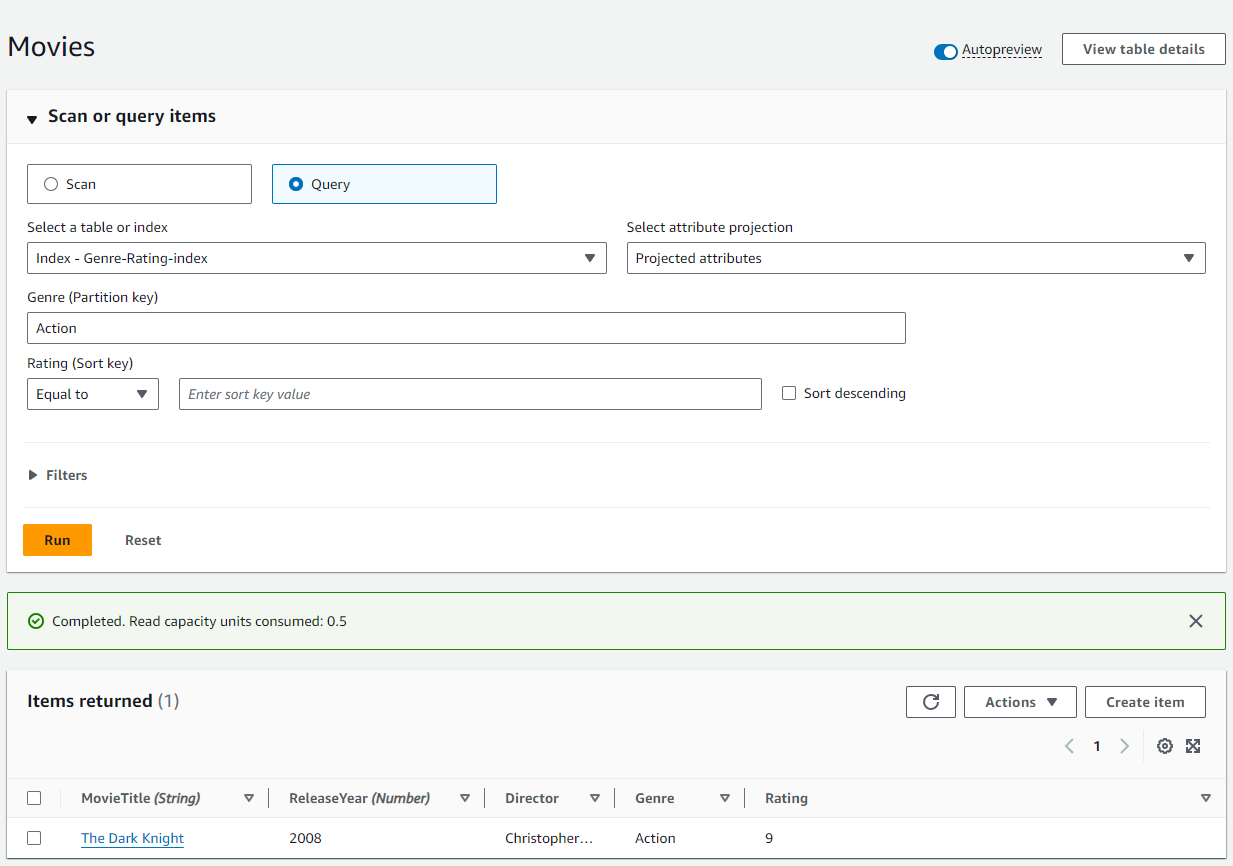
Task: Open table preferences gear icon
Action: (1164, 746)
